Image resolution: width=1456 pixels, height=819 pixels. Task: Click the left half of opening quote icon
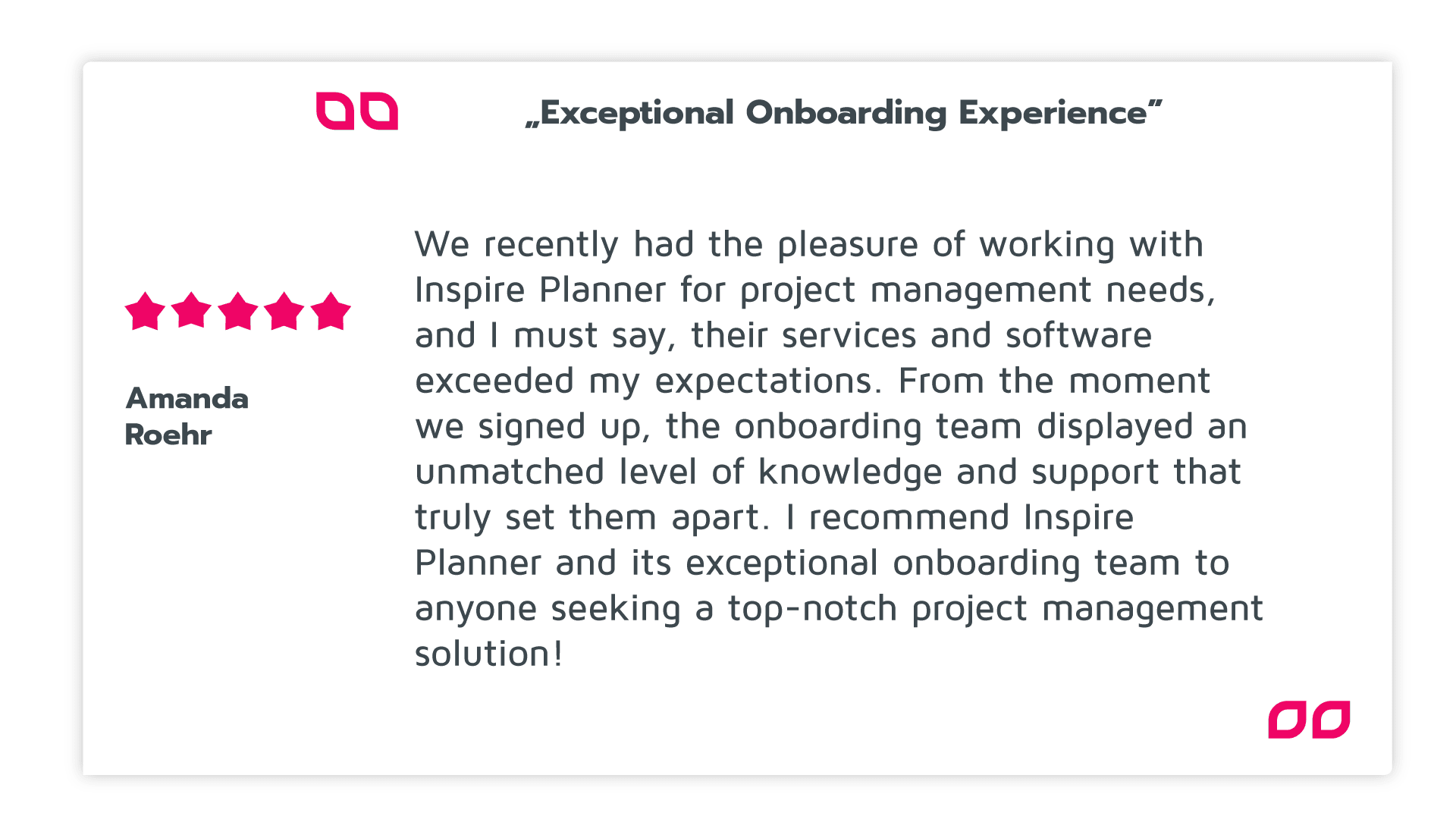[x=335, y=111]
